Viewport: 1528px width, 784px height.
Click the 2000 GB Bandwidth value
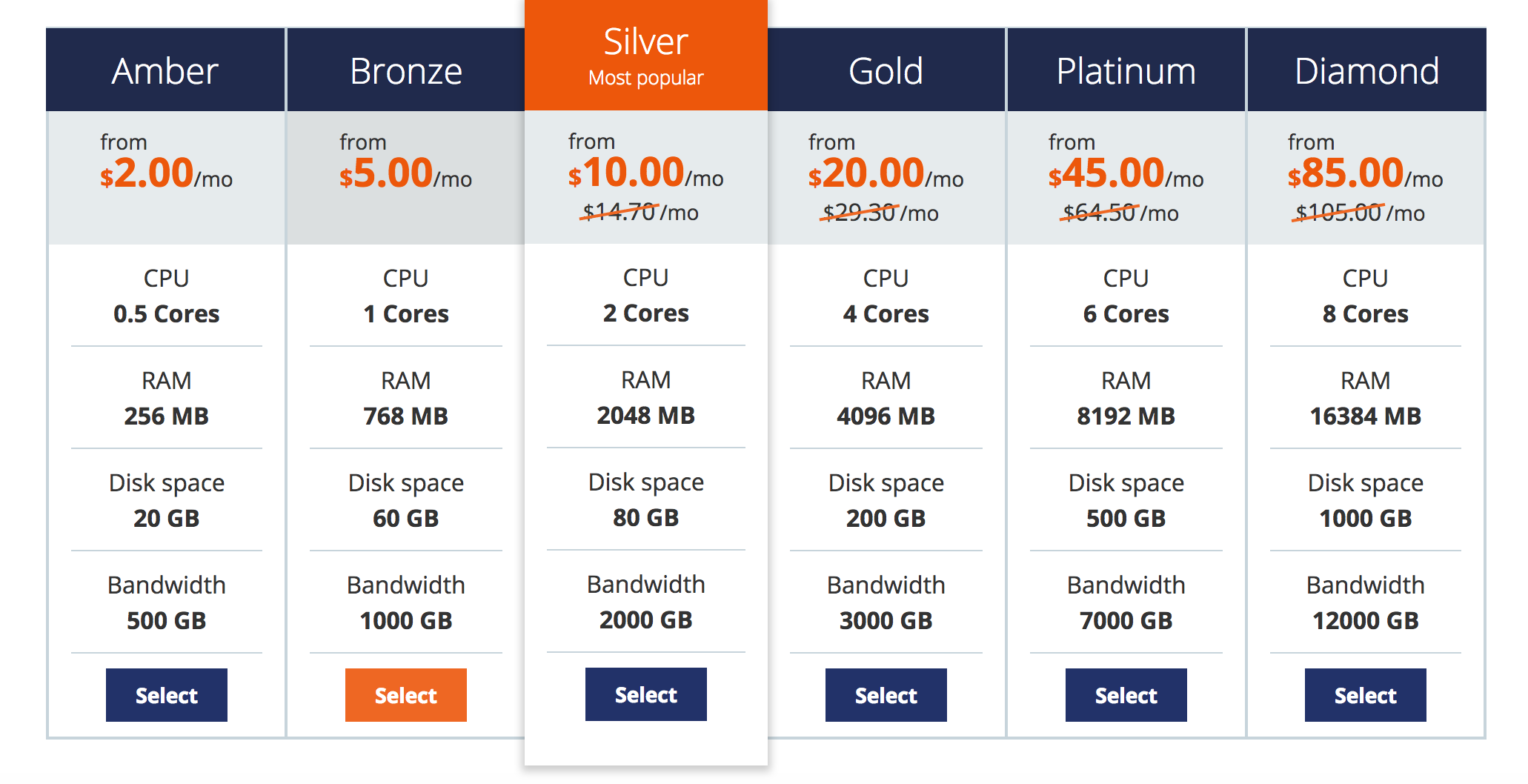(x=645, y=620)
